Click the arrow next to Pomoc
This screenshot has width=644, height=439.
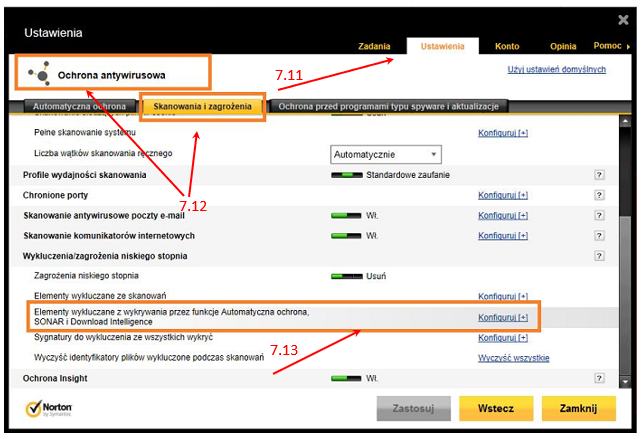628,47
